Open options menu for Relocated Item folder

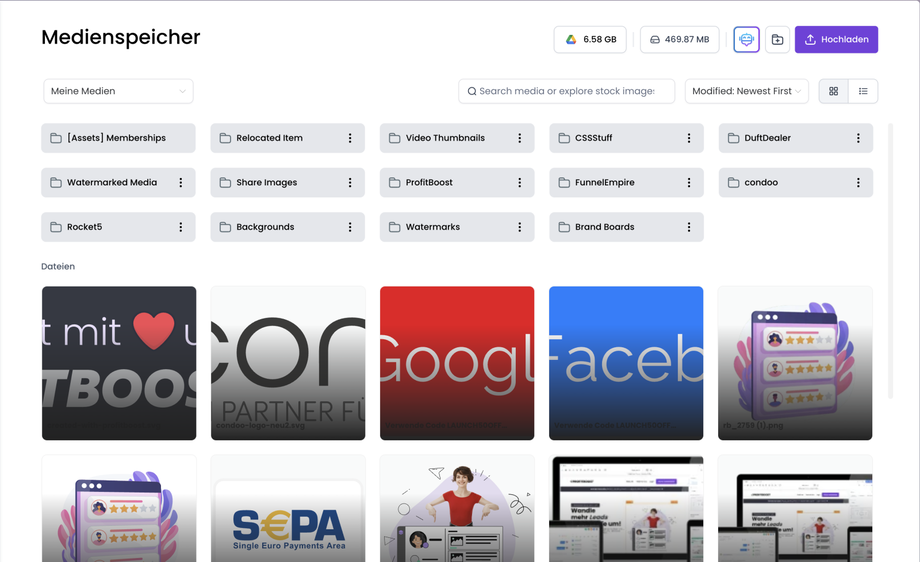[350, 138]
